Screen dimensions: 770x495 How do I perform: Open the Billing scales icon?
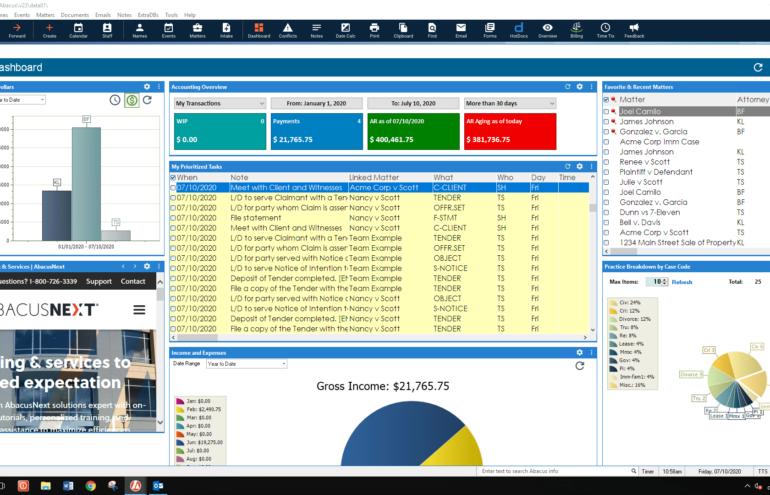click(577, 30)
